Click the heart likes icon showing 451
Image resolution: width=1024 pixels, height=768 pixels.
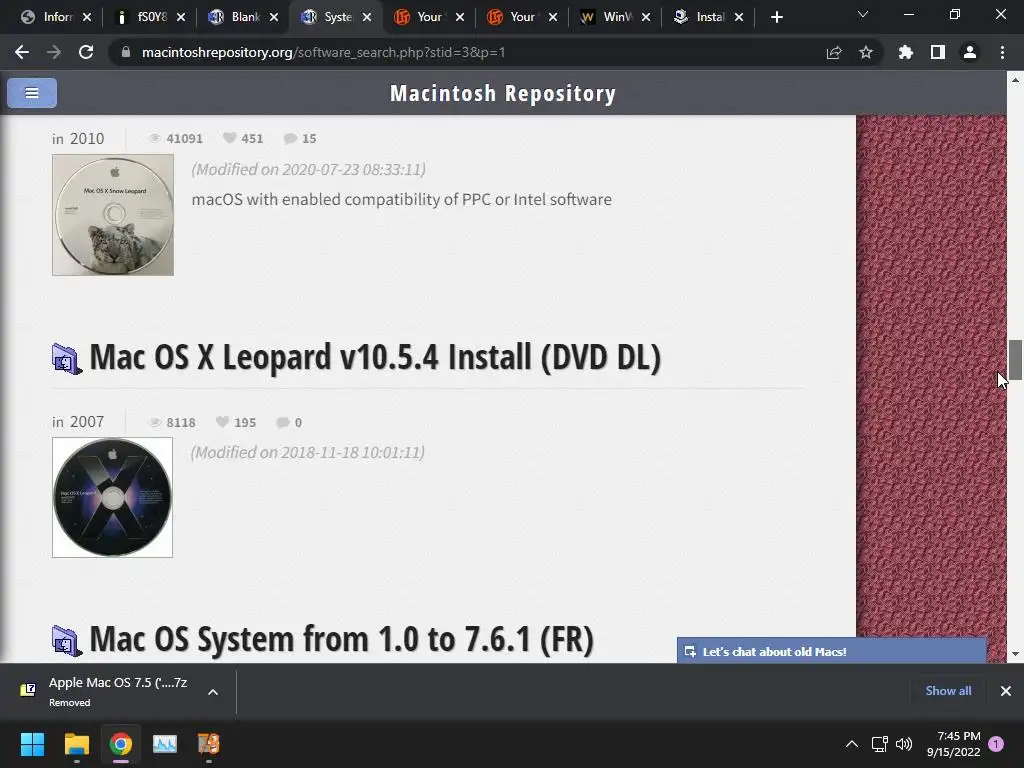(229, 138)
